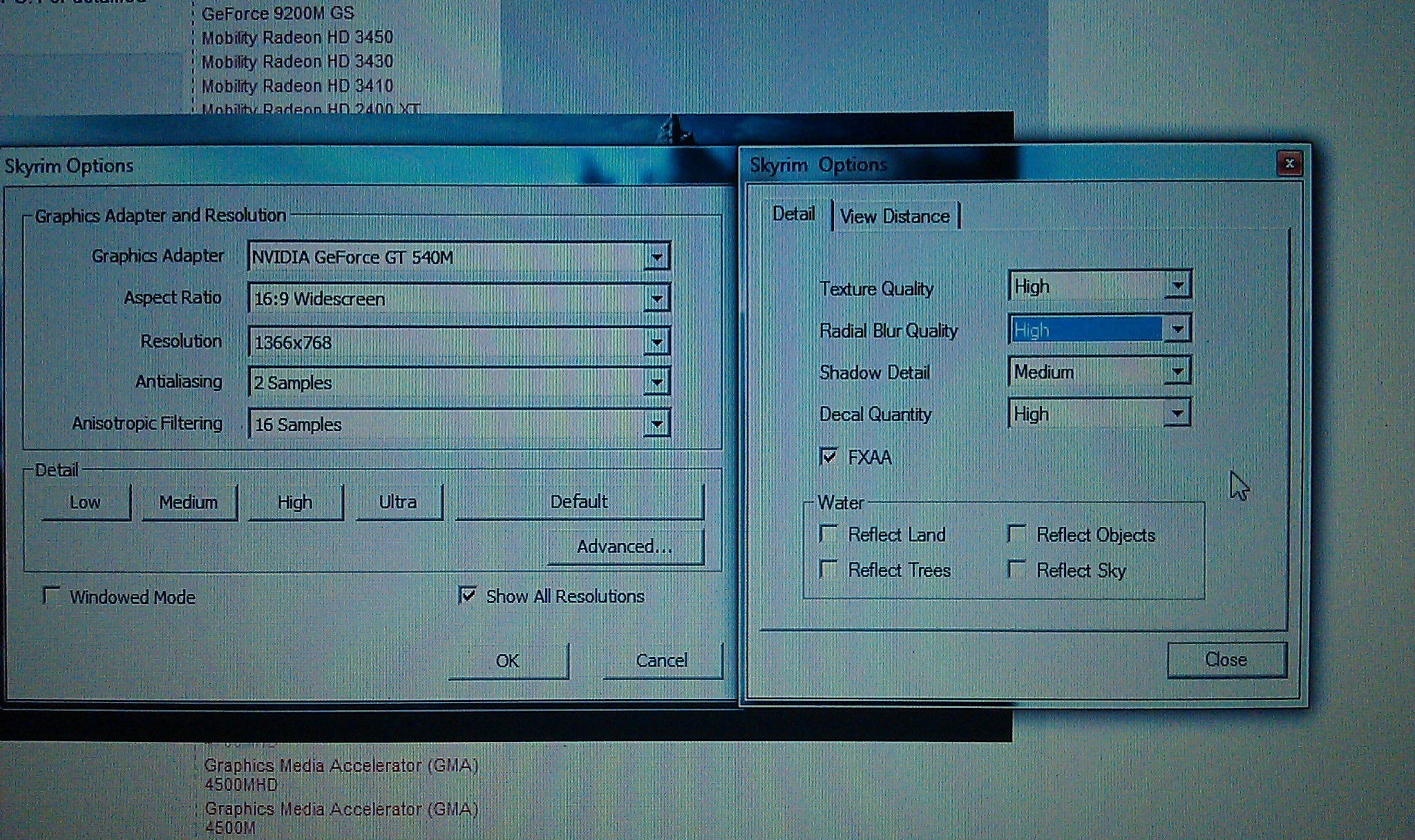
Task: Click Close in the advanced options window
Action: (1227, 660)
